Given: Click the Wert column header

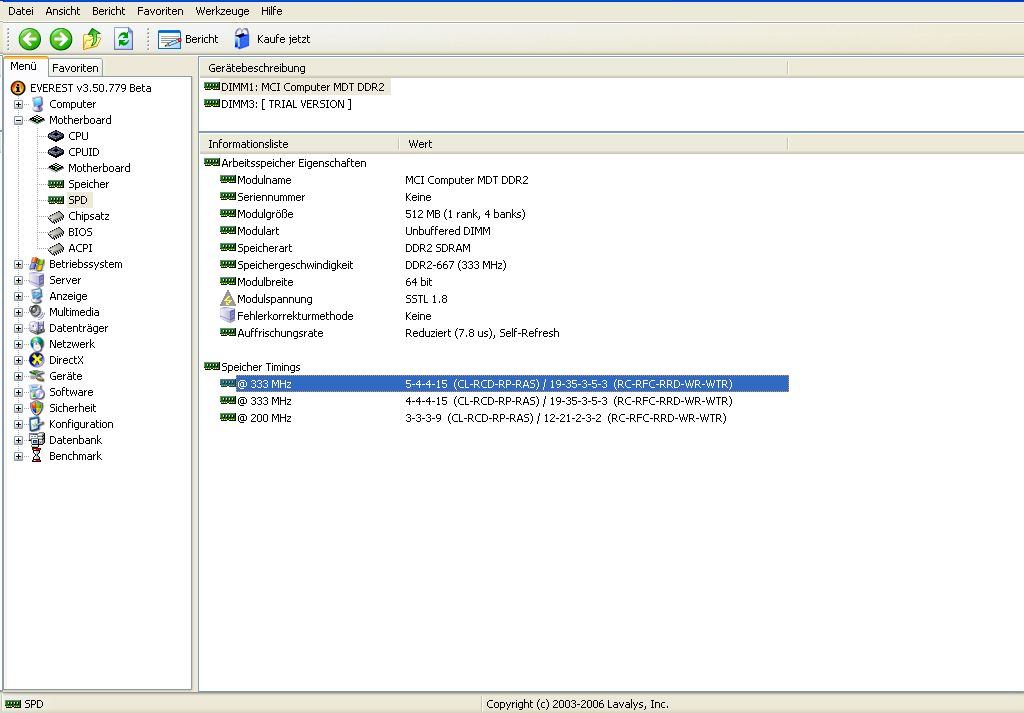Looking at the screenshot, I should click(x=593, y=144).
